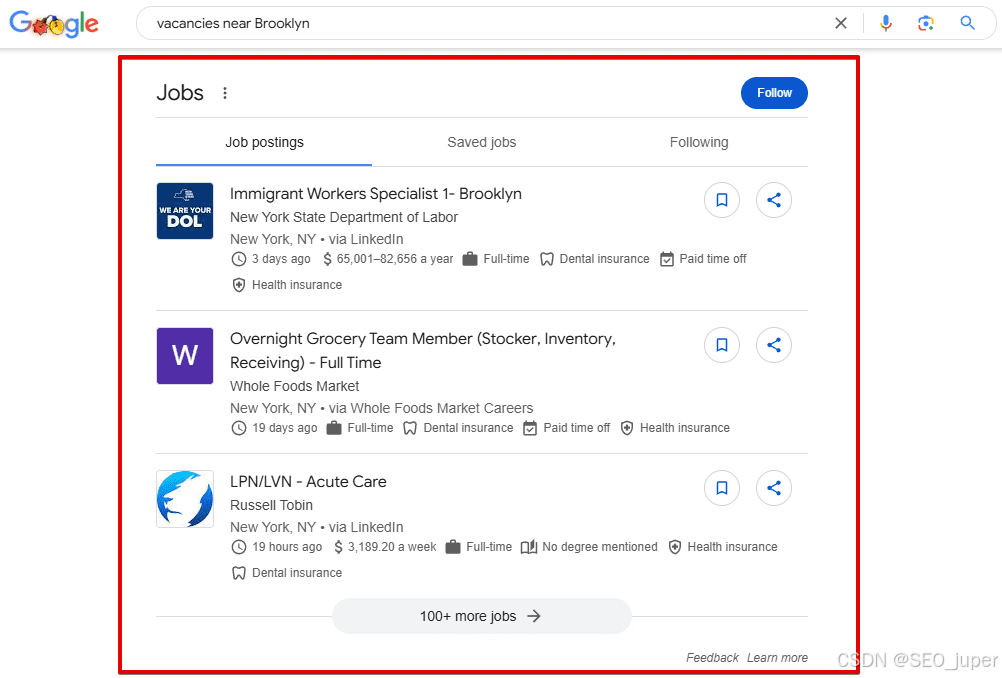
Task: Click the 'No degree mentioned' book icon
Action: (x=529, y=547)
